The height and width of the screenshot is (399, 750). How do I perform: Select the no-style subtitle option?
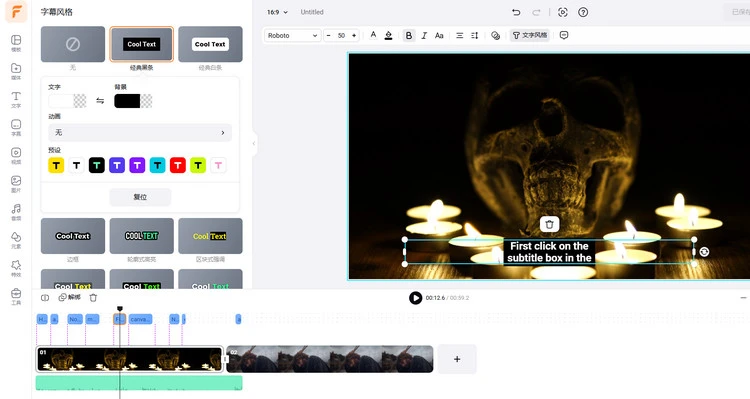[73, 44]
